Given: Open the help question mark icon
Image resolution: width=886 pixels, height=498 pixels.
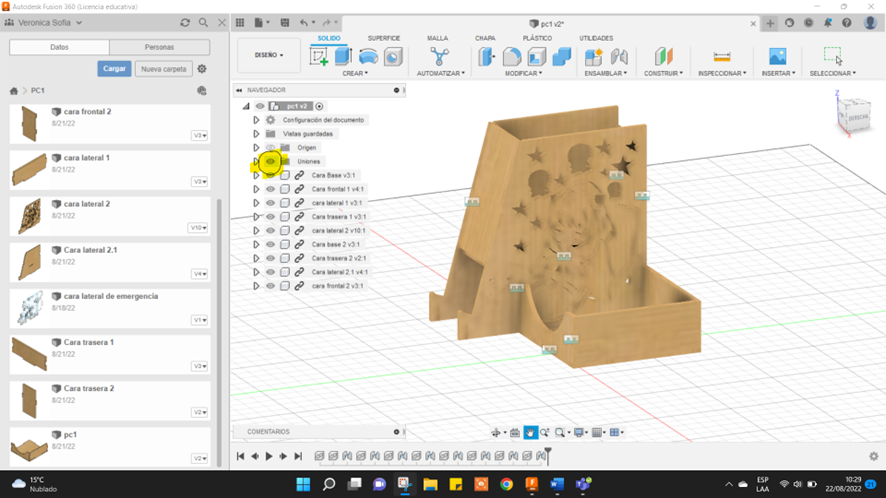Looking at the screenshot, I should (846, 23).
